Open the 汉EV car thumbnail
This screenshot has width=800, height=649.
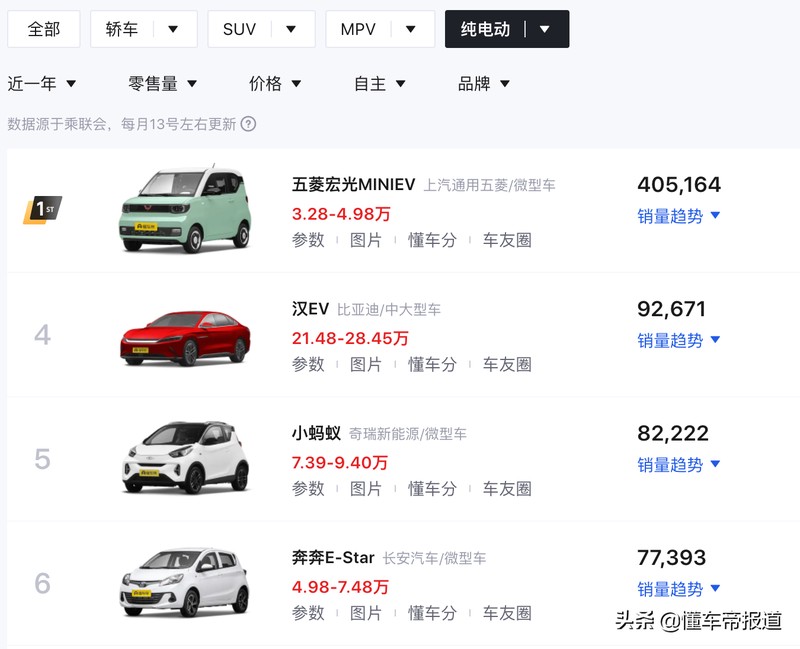coord(185,337)
